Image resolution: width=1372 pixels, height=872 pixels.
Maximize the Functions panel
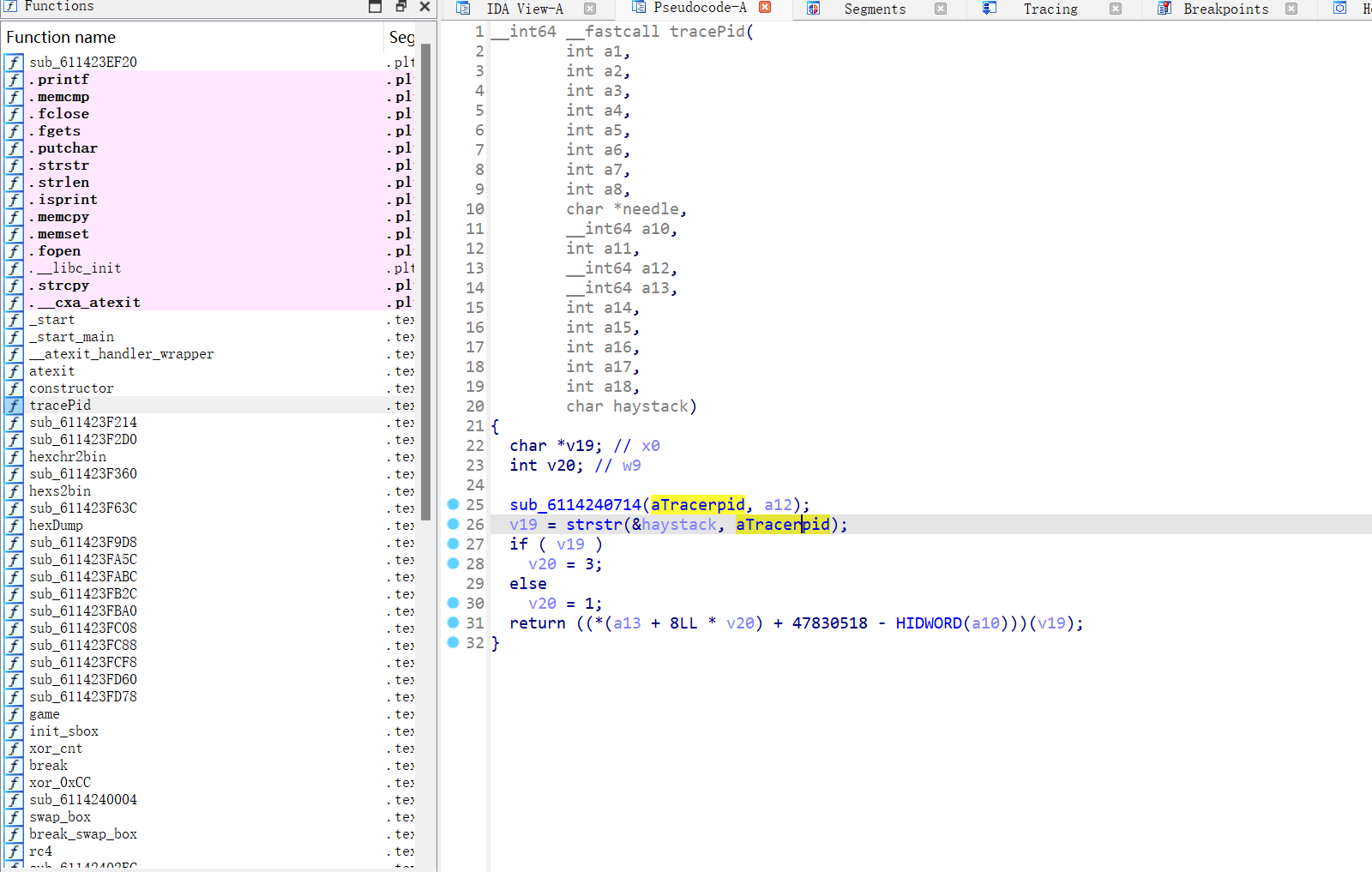[376, 6]
